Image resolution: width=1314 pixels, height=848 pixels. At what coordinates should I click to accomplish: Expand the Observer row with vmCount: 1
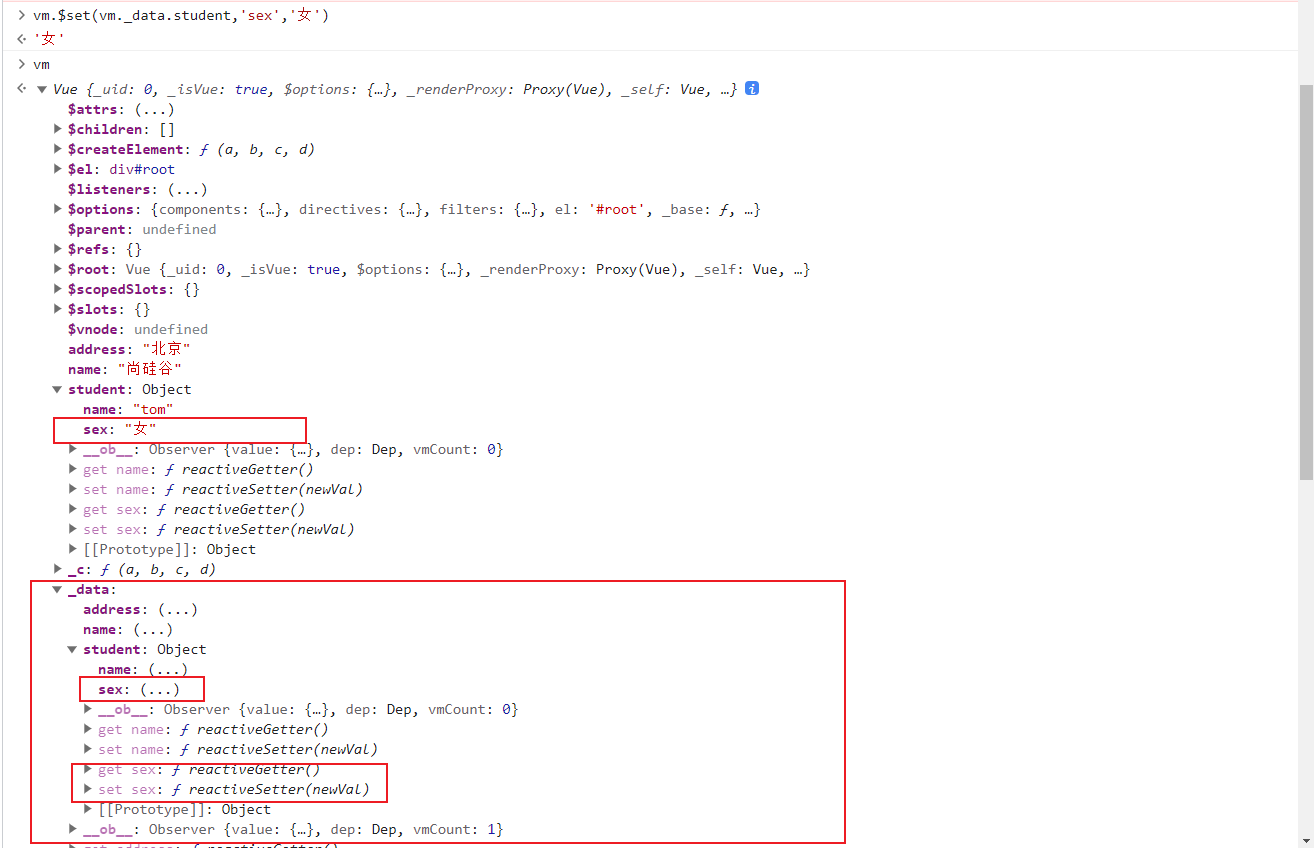[73, 829]
